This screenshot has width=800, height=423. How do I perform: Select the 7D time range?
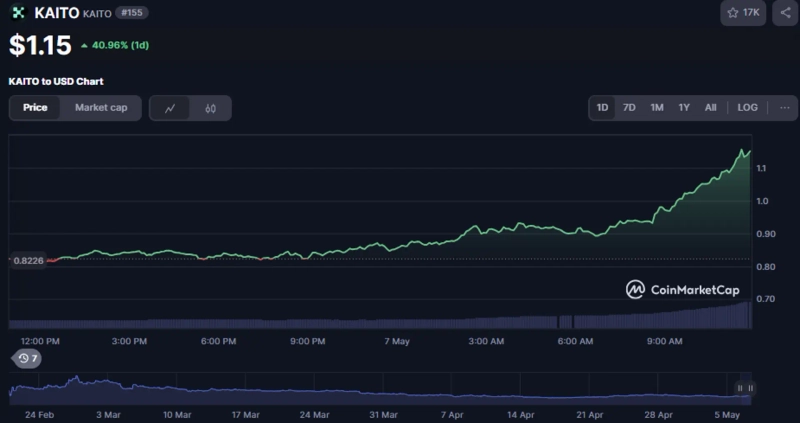[629, 107]
